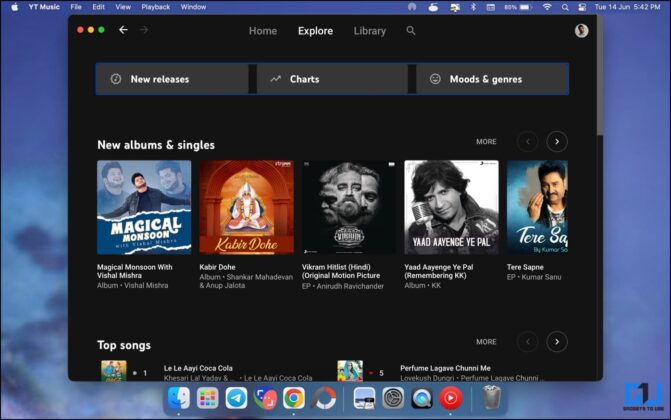671x420 pixels.
Task: Open Wi-Fi status in menu bar
Action: [x=547, y=7]
